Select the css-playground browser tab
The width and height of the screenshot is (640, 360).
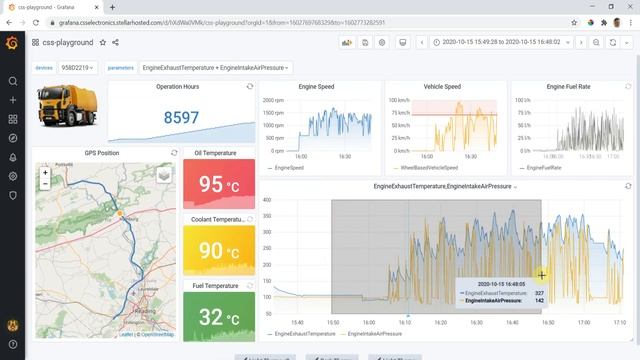coord(53,7)
